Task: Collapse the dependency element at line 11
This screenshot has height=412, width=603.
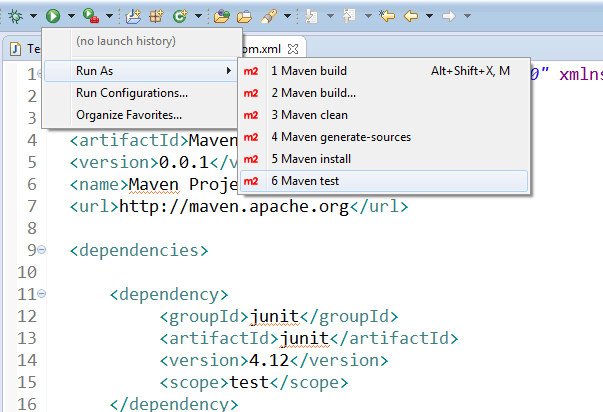Action: click(43, 295)
